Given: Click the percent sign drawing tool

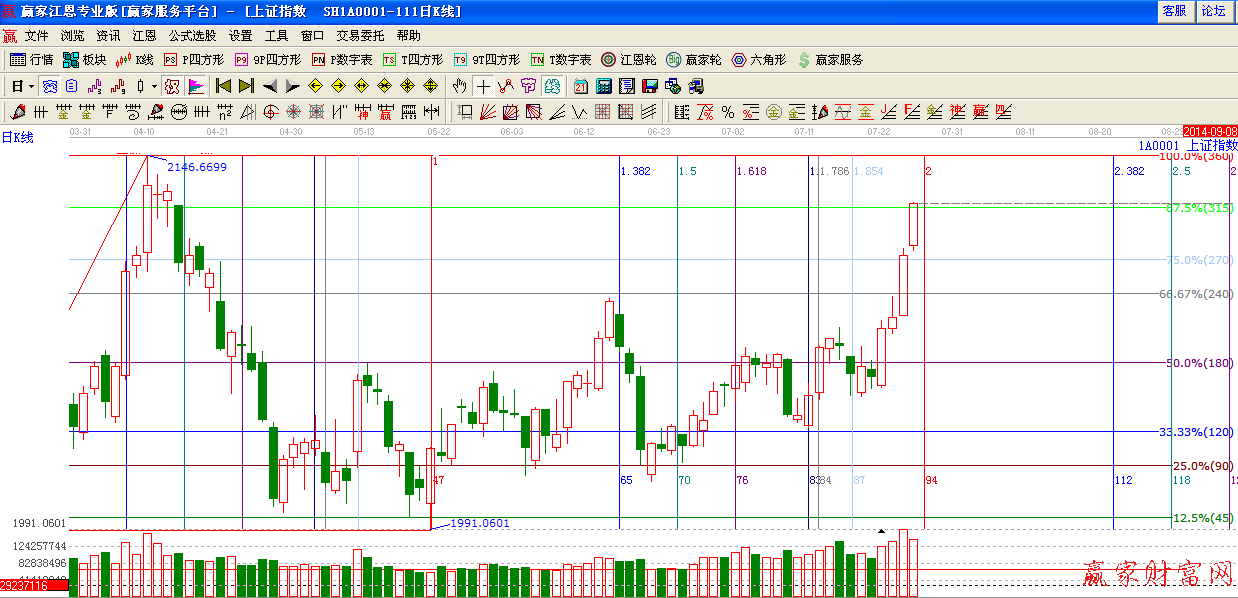Looking at the screenshot, I should click(x=728, y=112).
